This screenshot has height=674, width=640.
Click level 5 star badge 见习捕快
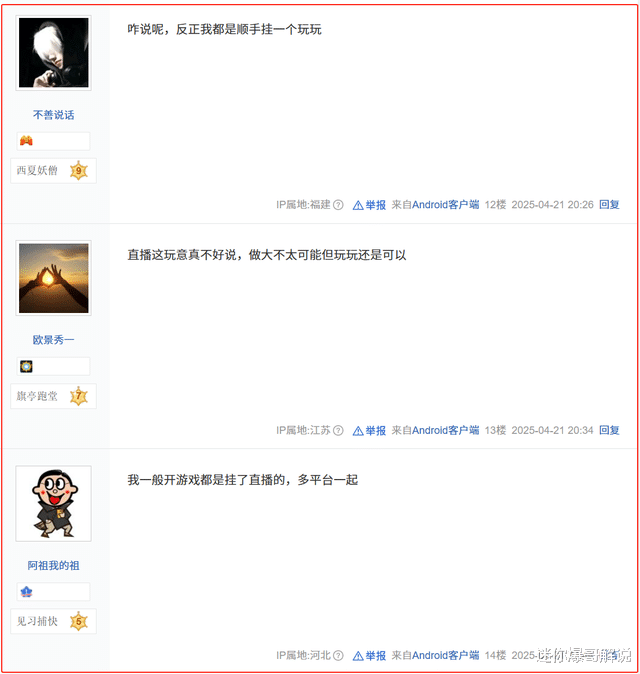(x=79, y=621)
